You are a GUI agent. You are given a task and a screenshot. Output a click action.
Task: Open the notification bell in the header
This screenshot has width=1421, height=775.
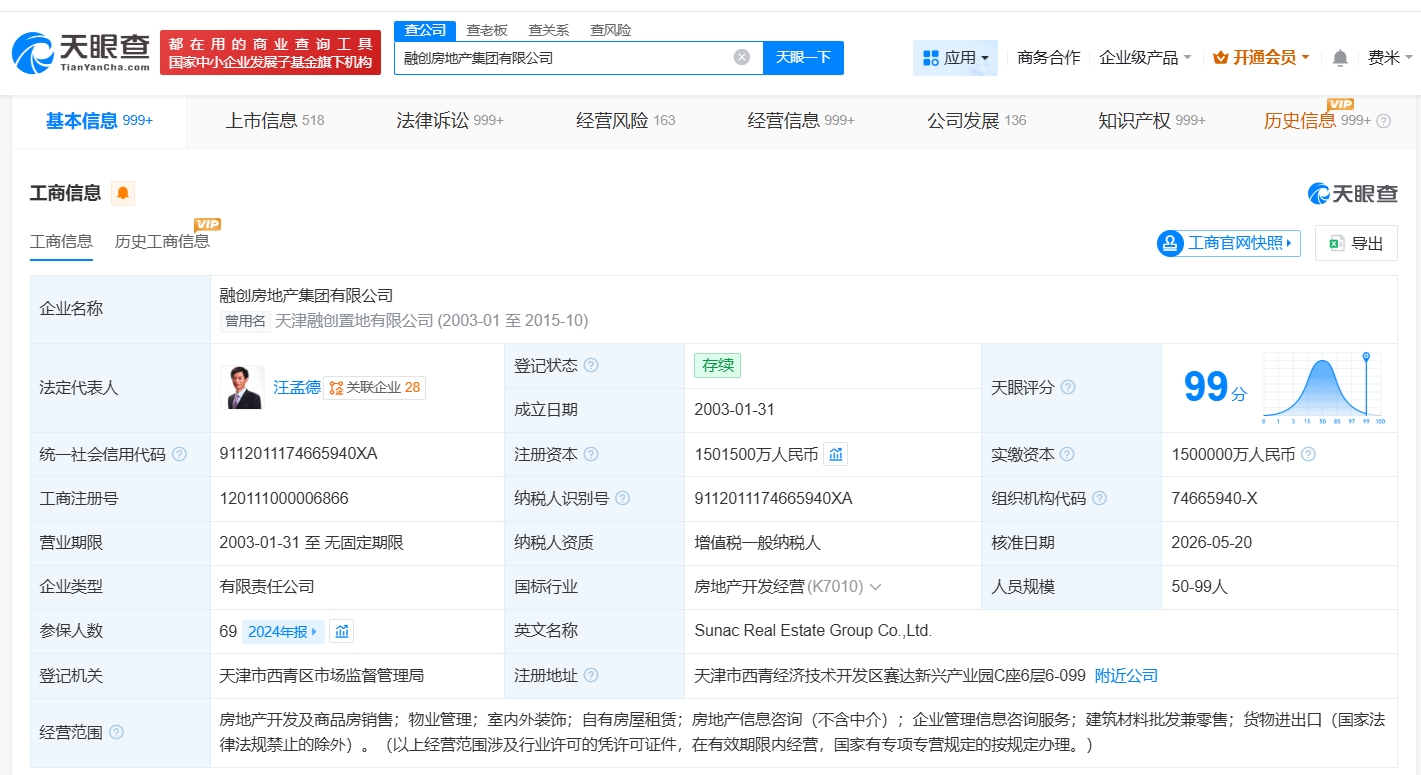pyautogui.click(x=1341, y=58)
